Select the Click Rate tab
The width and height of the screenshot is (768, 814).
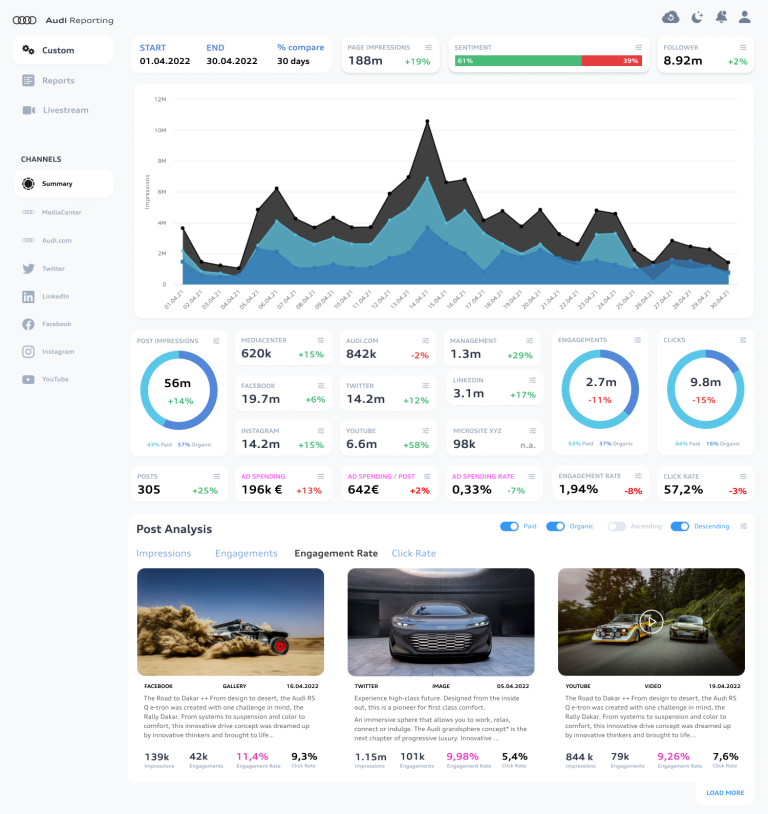coord(414,553)
